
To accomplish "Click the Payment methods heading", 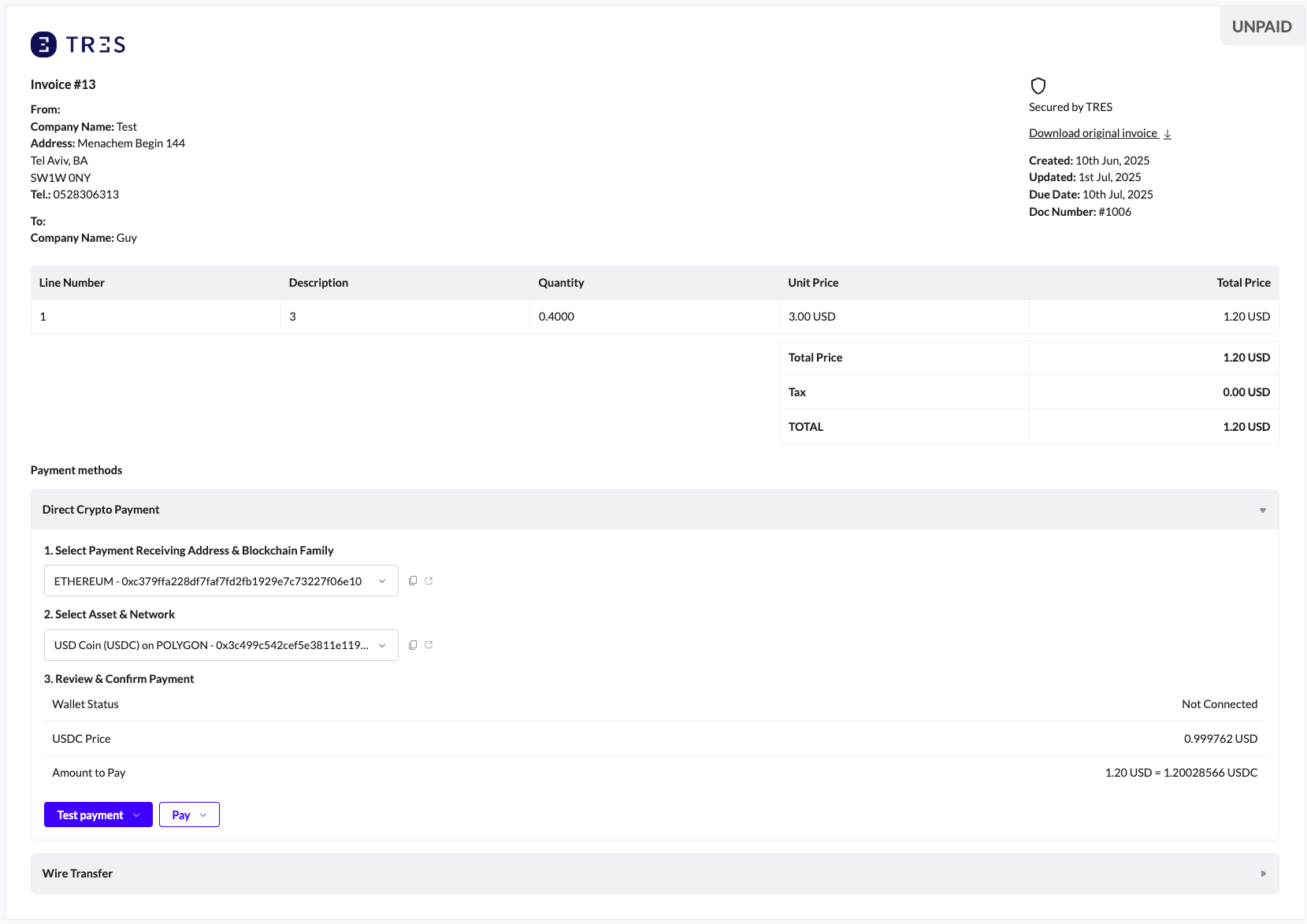I will 76,470.
